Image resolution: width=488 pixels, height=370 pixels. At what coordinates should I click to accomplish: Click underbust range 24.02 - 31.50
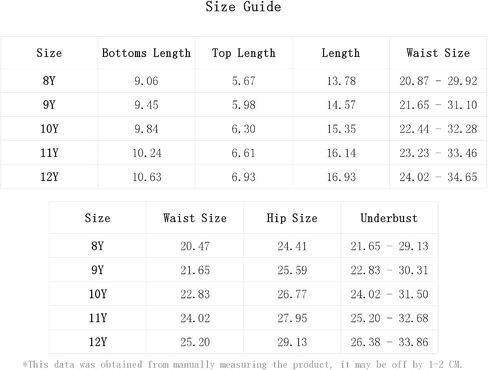click(x=389, y=294)
